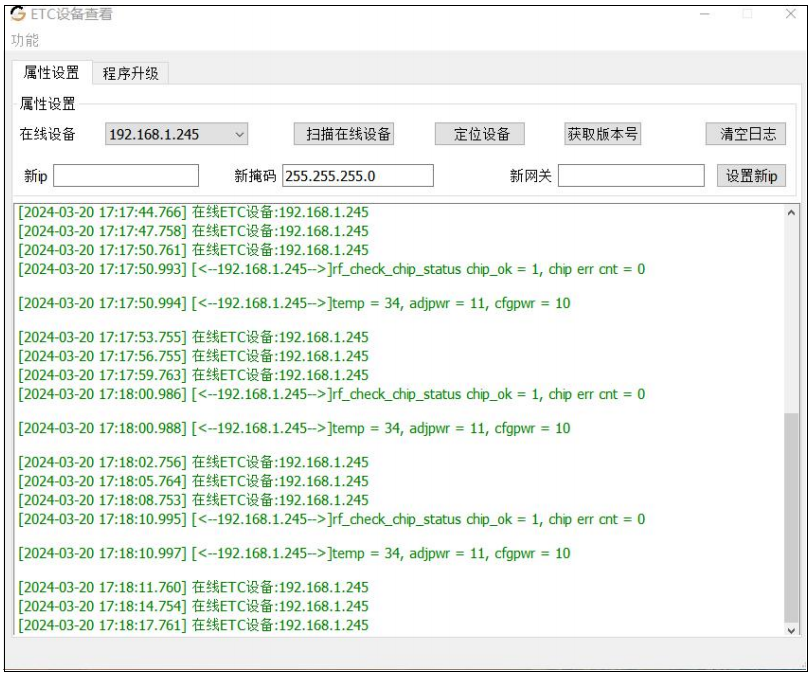
Task: Maximize the ETC设备查看 window
Action: (747, 14)
